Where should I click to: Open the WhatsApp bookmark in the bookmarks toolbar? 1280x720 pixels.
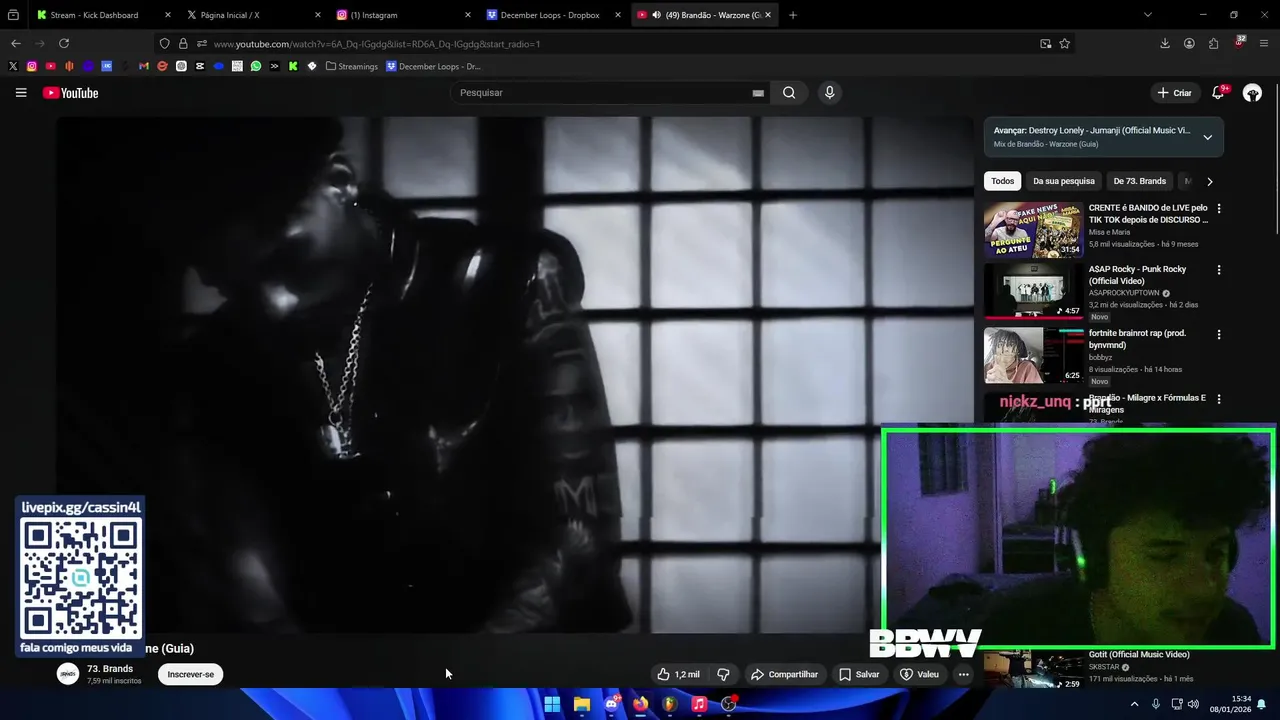[x=256, y=66]
